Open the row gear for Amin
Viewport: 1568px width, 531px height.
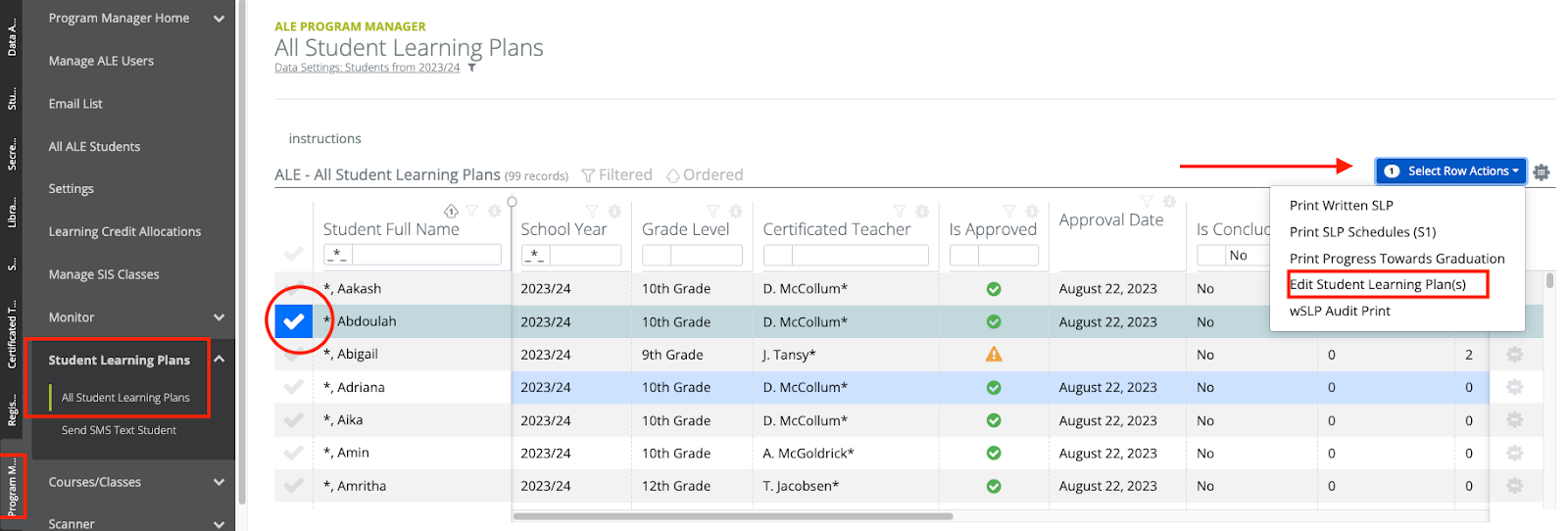click(x=1514, y=453)
